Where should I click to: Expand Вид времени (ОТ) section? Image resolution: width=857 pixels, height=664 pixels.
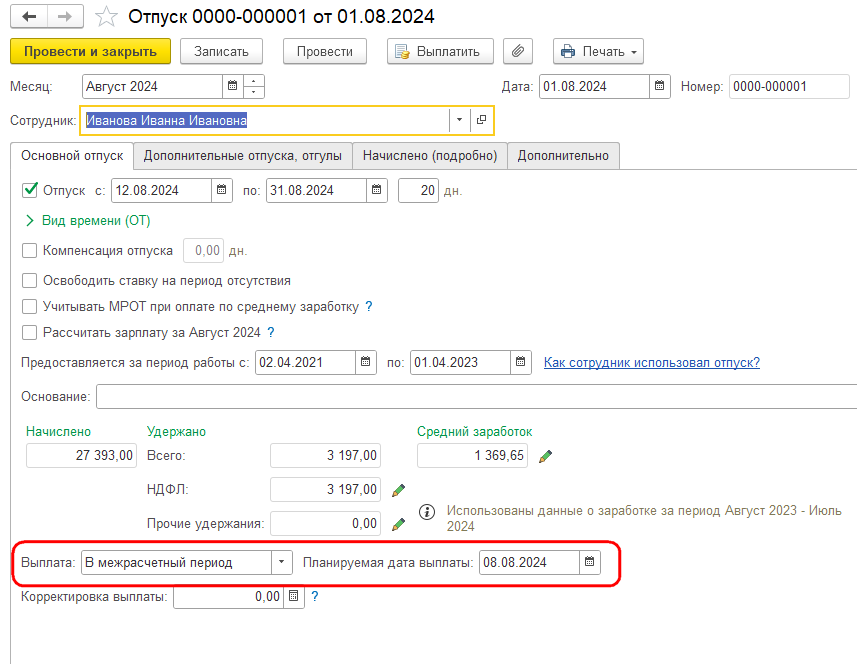coord(88,220)
